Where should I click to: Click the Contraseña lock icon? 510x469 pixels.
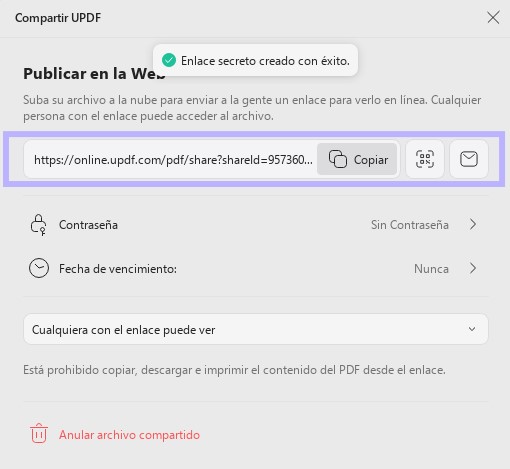(x=39, y=225)
